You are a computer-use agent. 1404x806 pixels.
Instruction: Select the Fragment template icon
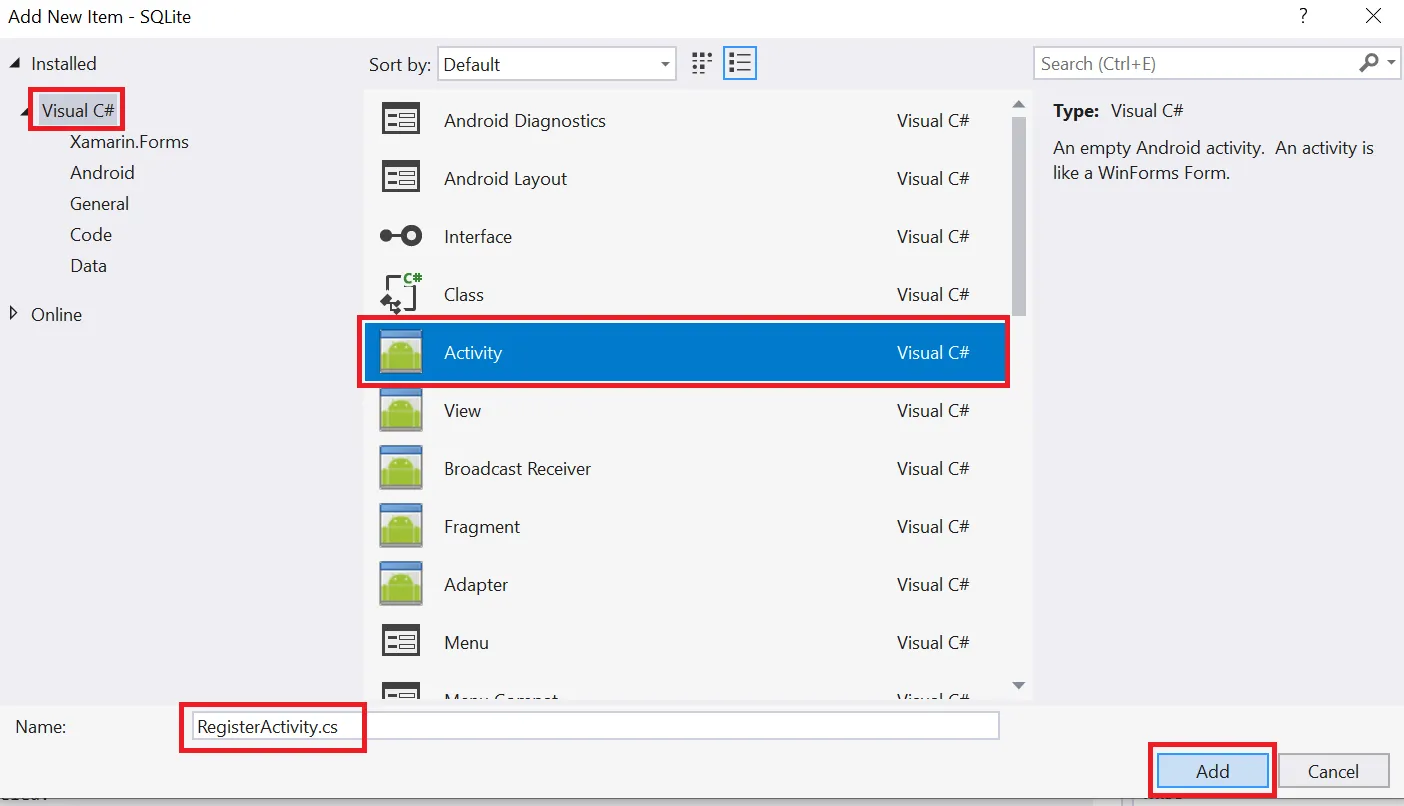coord(401,526)
